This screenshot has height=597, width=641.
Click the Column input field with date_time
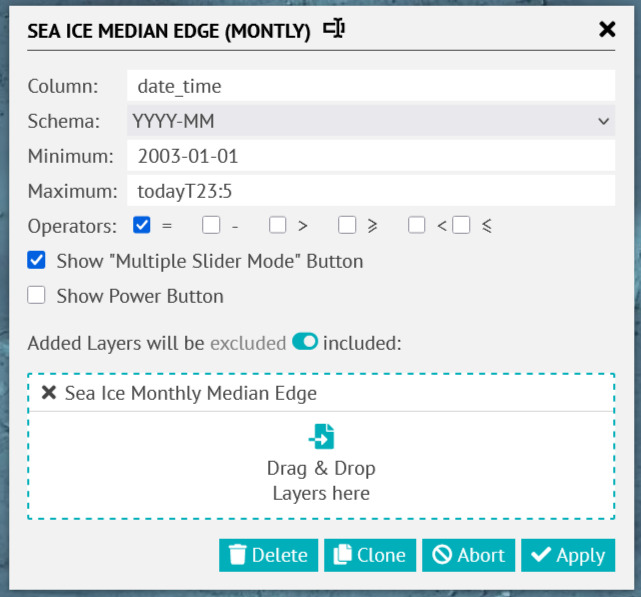click(x=371, y=86)
